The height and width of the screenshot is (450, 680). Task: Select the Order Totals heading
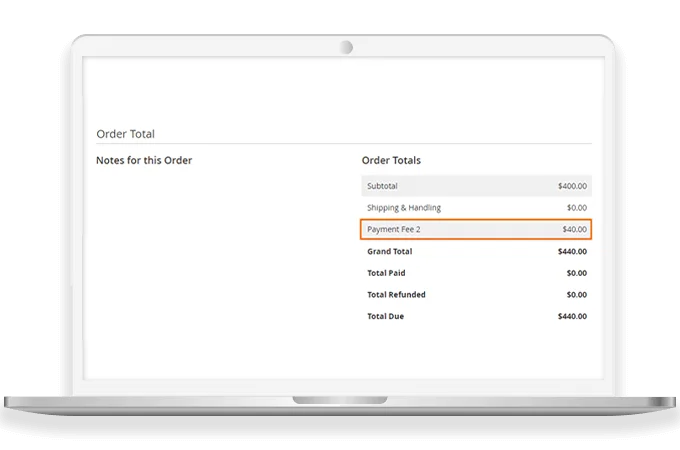[391, 160]
